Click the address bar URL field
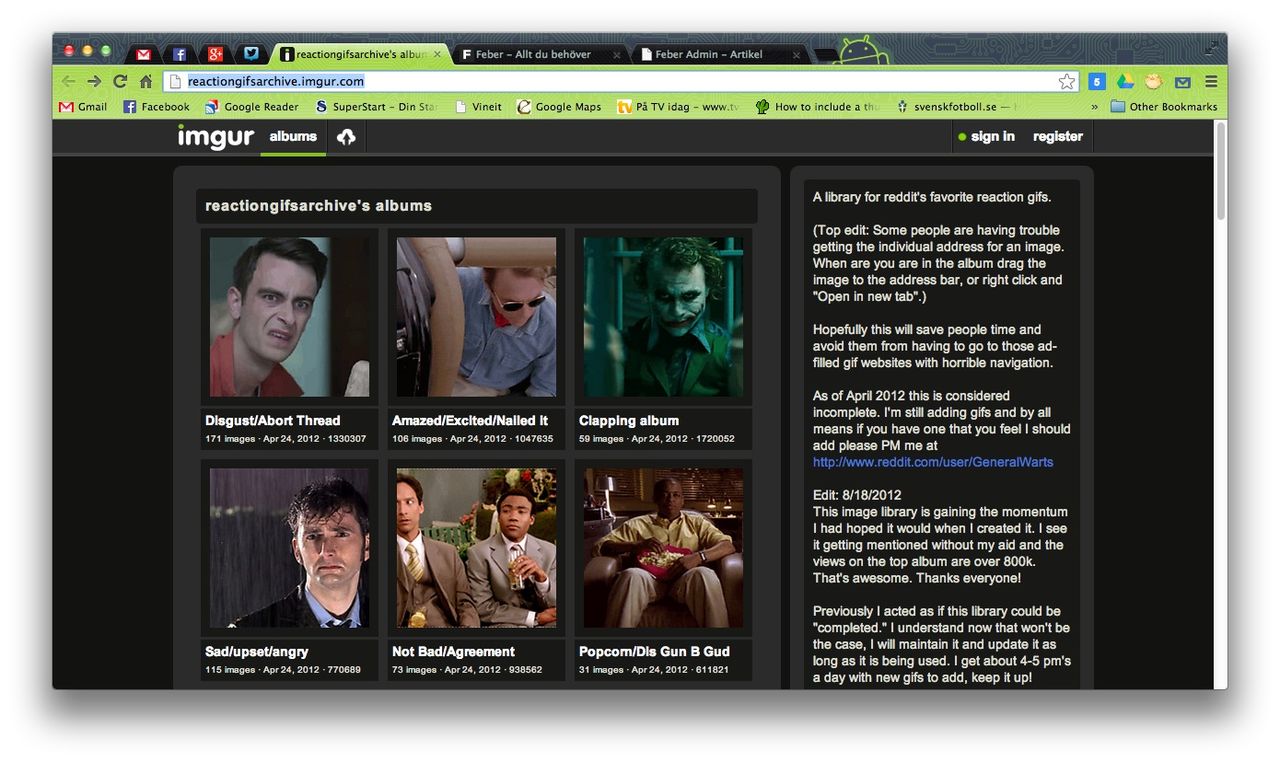This screenshot has height=762, width=1280. (x=620, y=81)
